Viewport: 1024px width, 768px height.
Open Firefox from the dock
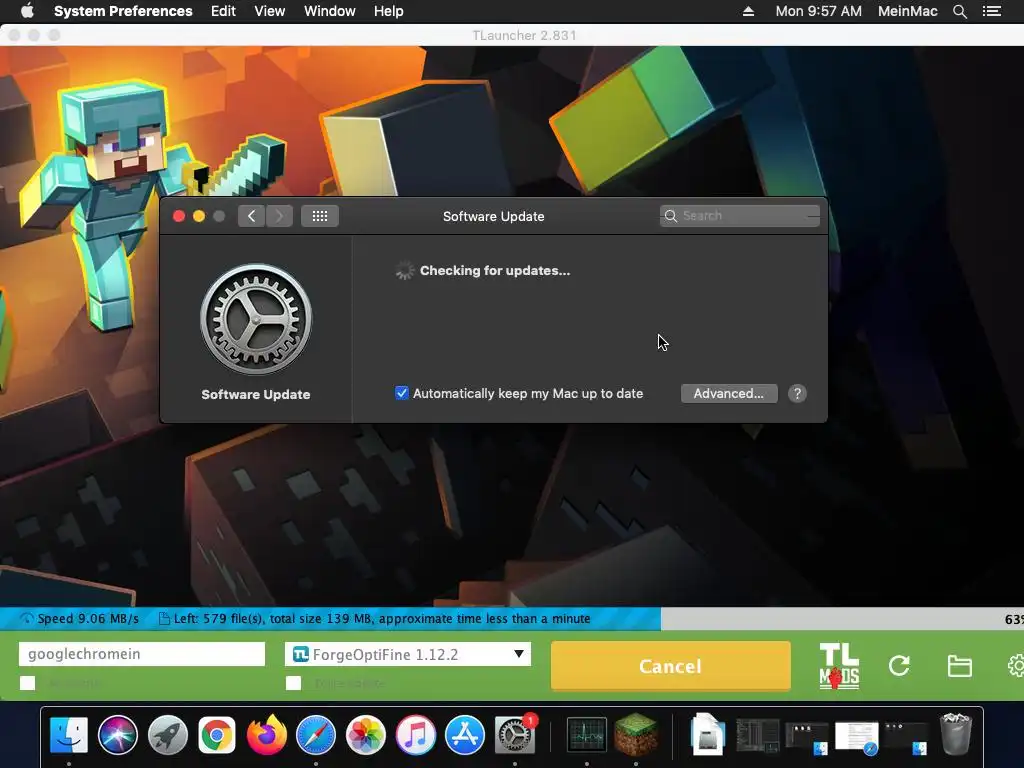(266, 735)
